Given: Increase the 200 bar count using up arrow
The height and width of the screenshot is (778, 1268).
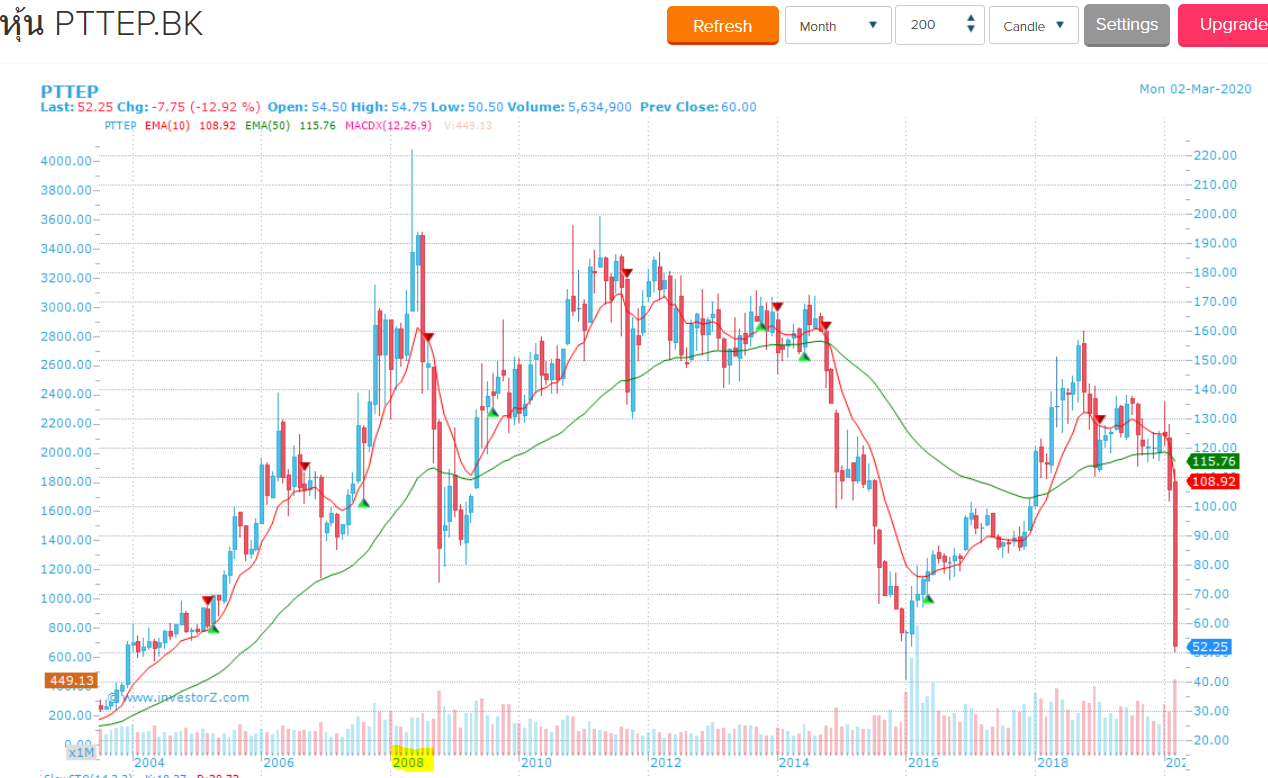Looking at the screenshot, I should (970, 19).
